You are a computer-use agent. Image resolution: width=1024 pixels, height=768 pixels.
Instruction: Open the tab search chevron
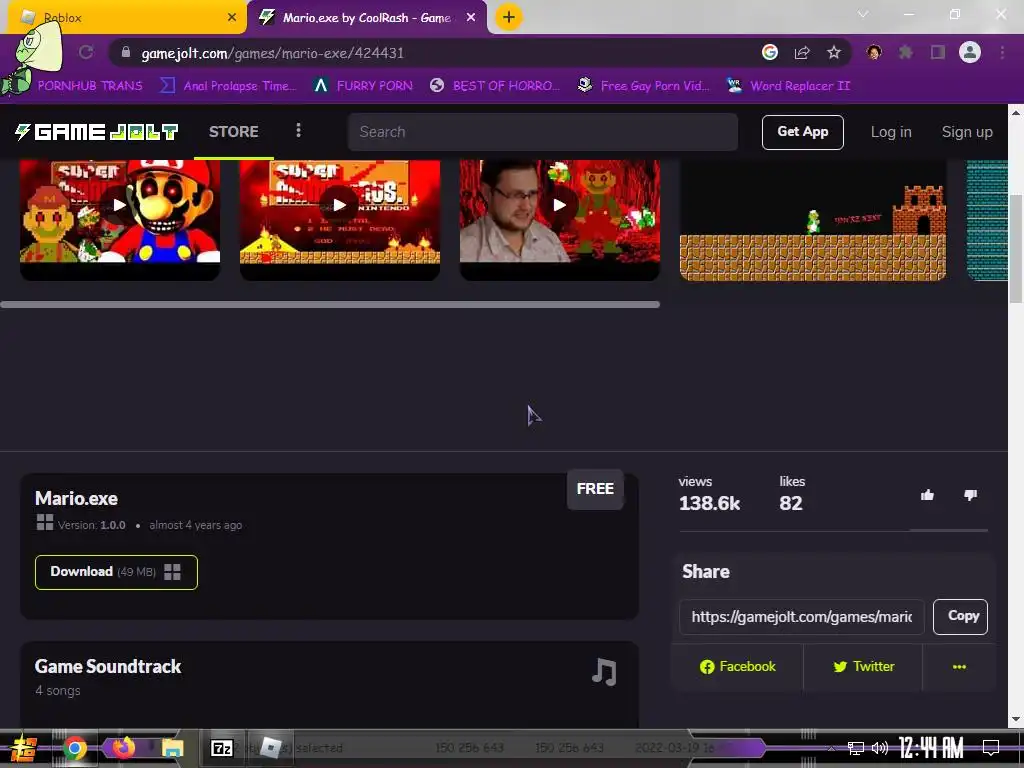coord(863,14)
